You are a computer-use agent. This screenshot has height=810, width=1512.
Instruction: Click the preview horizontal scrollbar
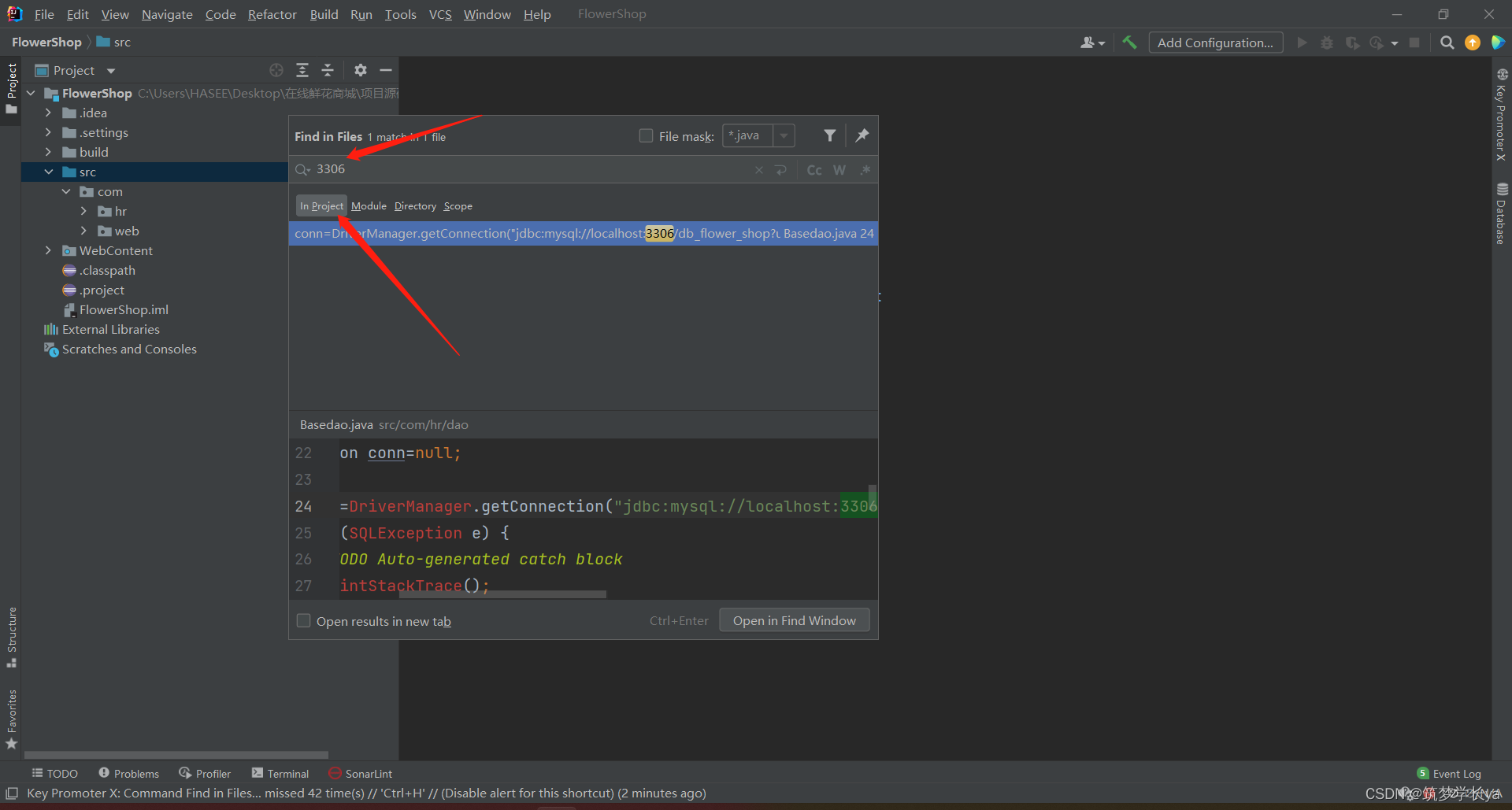pyautogui.click(x=502, y=594)
